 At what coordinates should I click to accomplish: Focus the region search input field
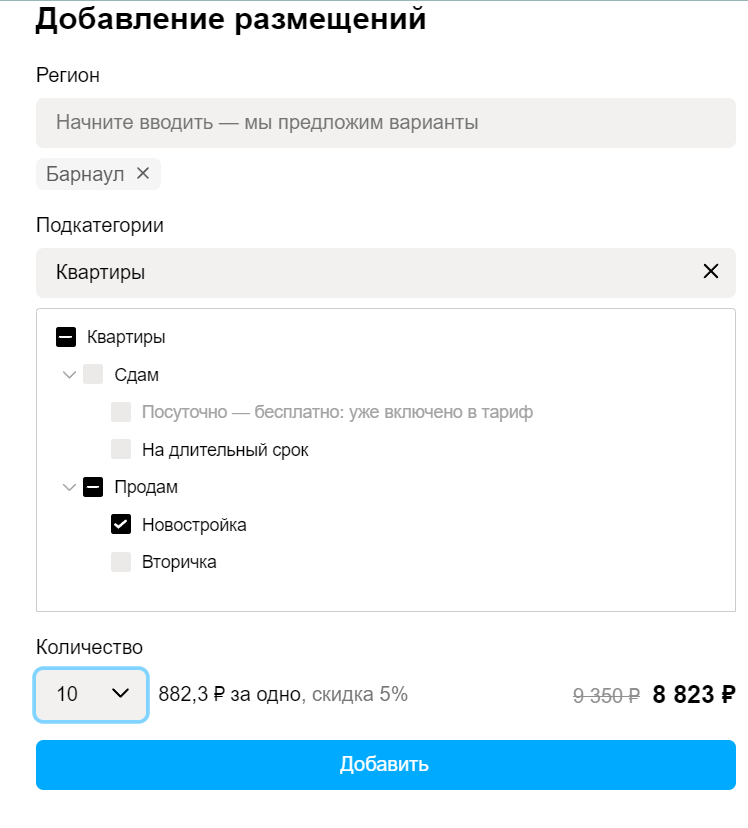click(x=386, y=123)
